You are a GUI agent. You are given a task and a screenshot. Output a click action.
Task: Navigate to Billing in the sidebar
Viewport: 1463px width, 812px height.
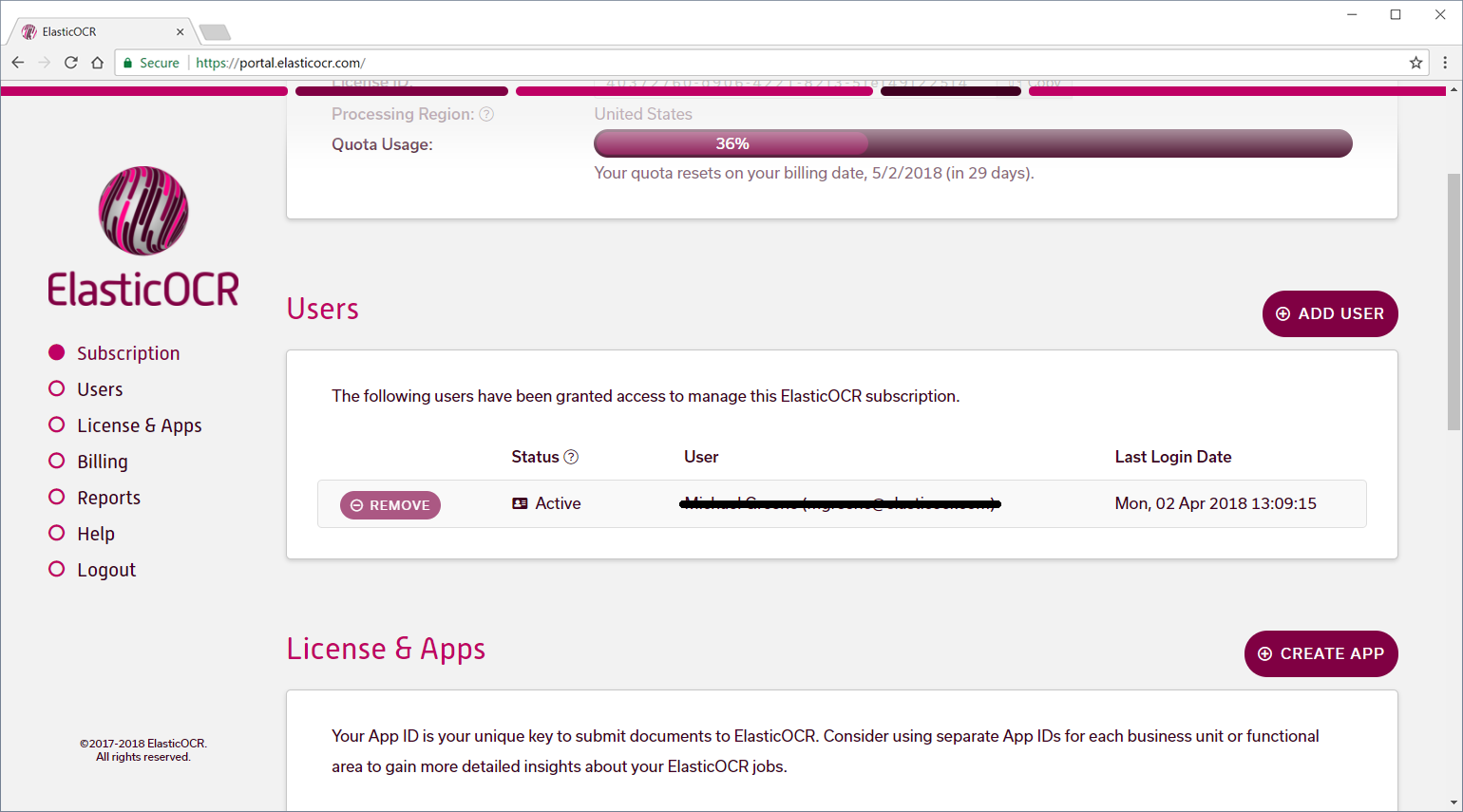[88, 462]
